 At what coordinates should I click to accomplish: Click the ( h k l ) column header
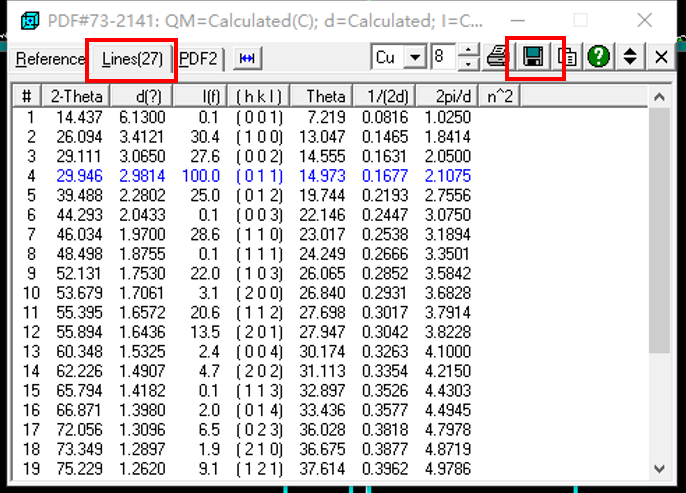coord(259,96)
